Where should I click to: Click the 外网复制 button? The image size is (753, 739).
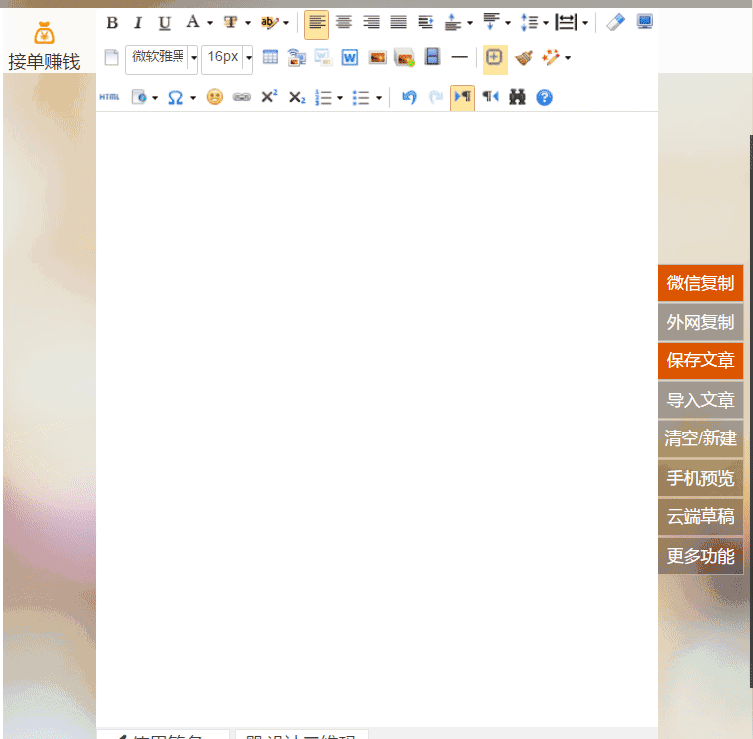point(701,322)
